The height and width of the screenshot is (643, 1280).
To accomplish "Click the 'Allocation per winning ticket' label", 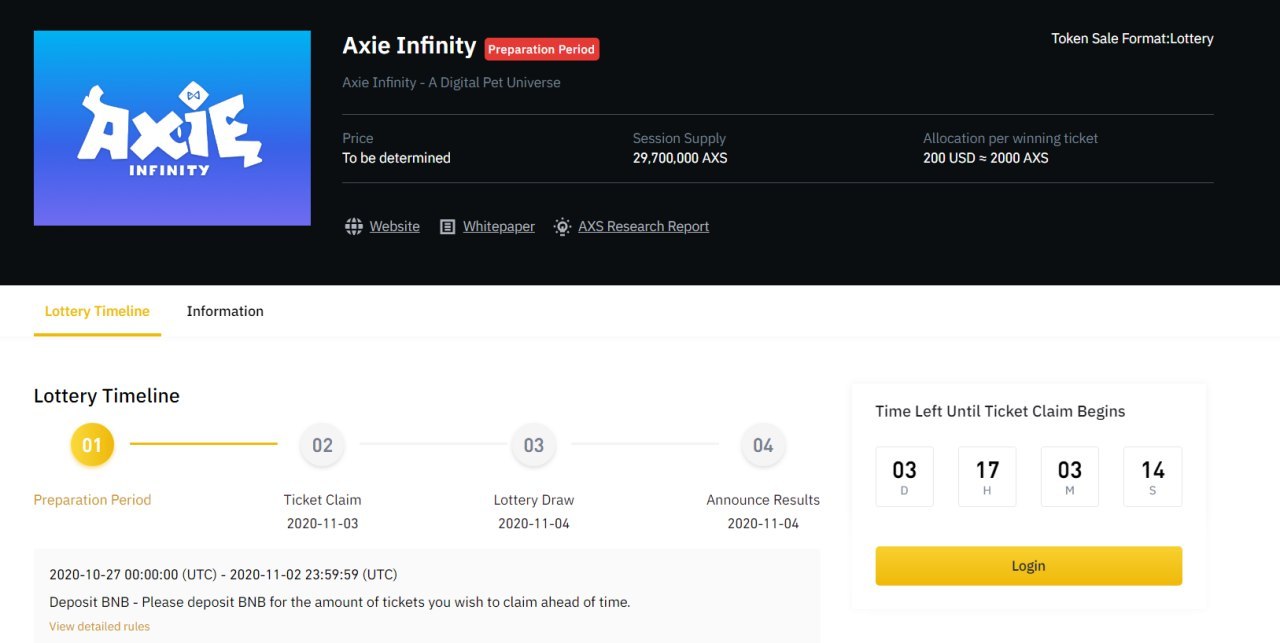I will coord(1010,138).
